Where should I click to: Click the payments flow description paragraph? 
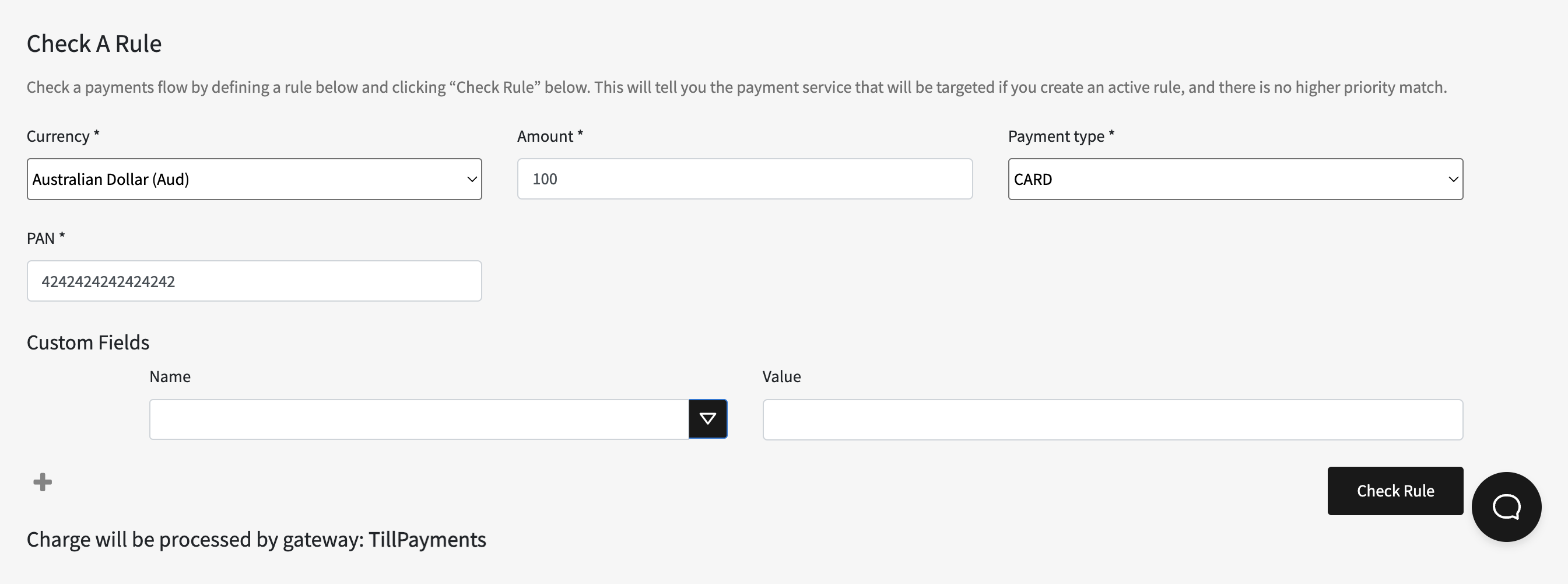[x=736, y=87]
